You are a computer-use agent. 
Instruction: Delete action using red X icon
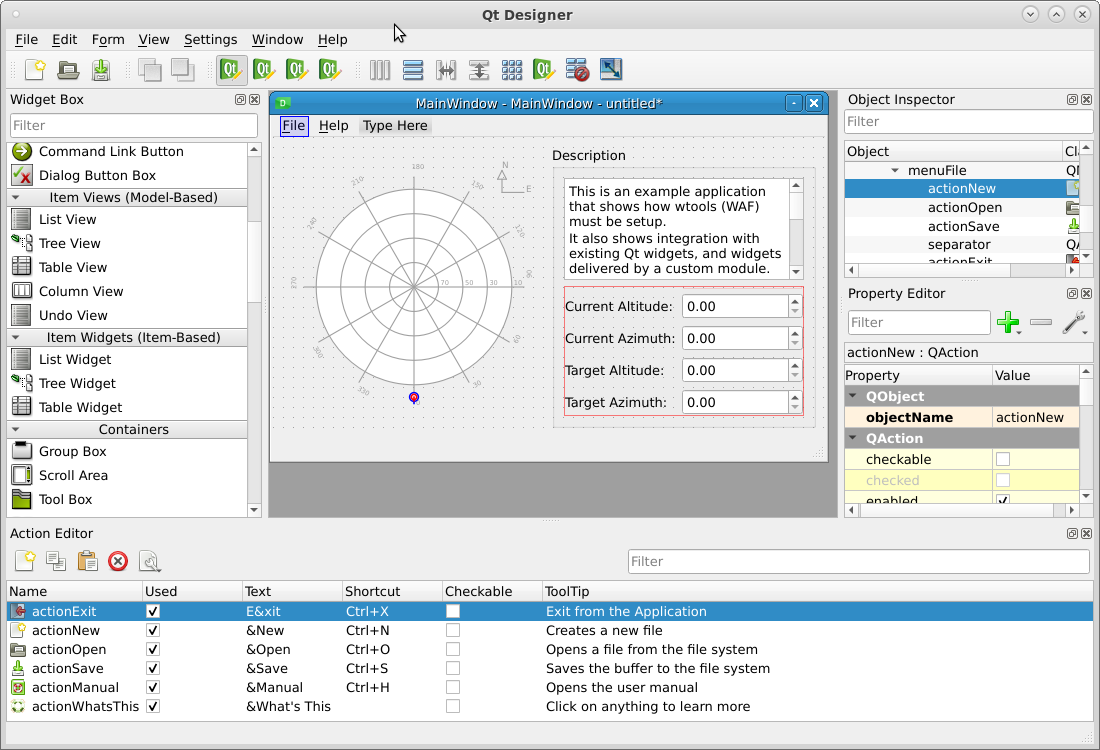pos(118,561)
